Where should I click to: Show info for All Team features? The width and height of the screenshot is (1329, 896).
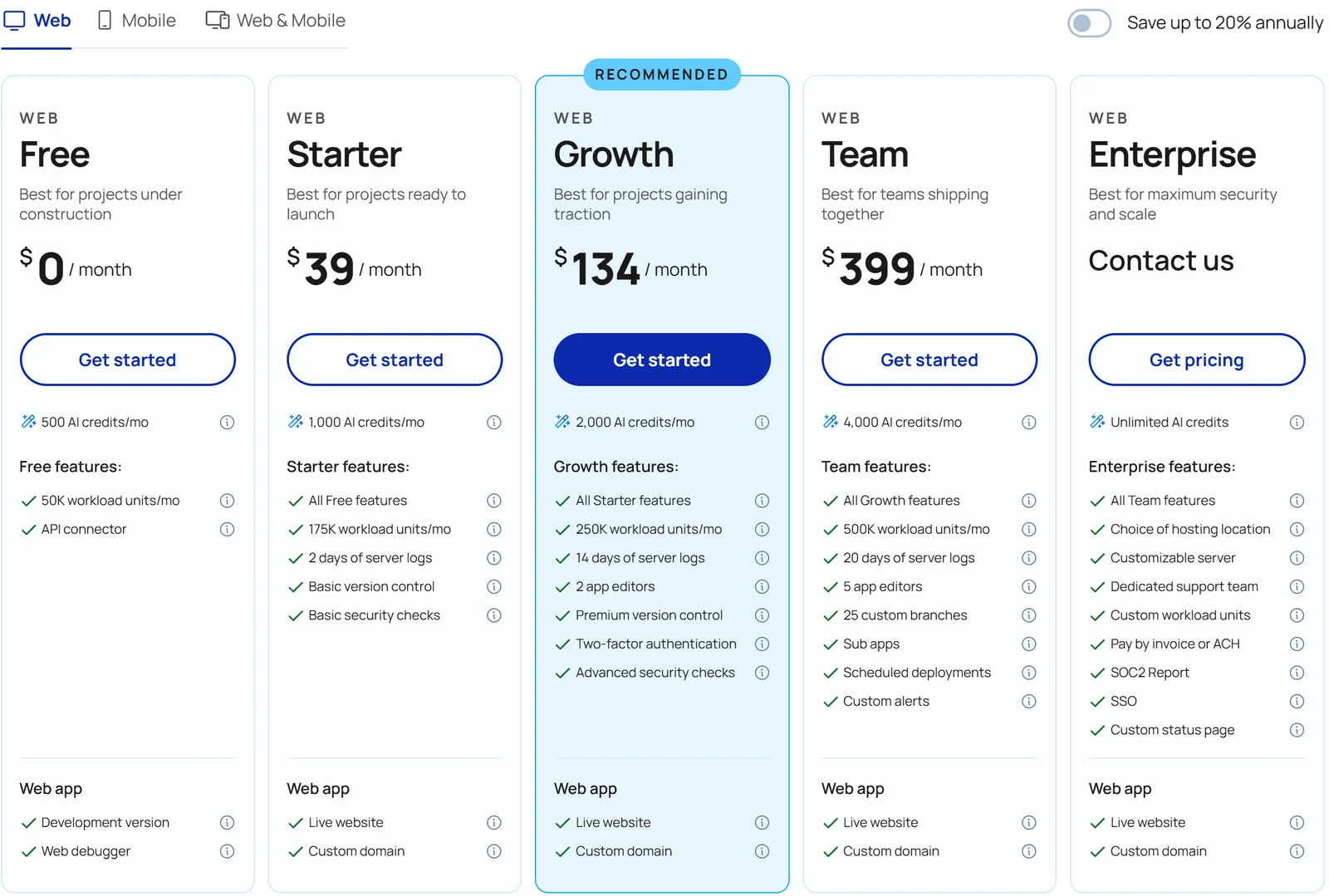click(1297, 501)
